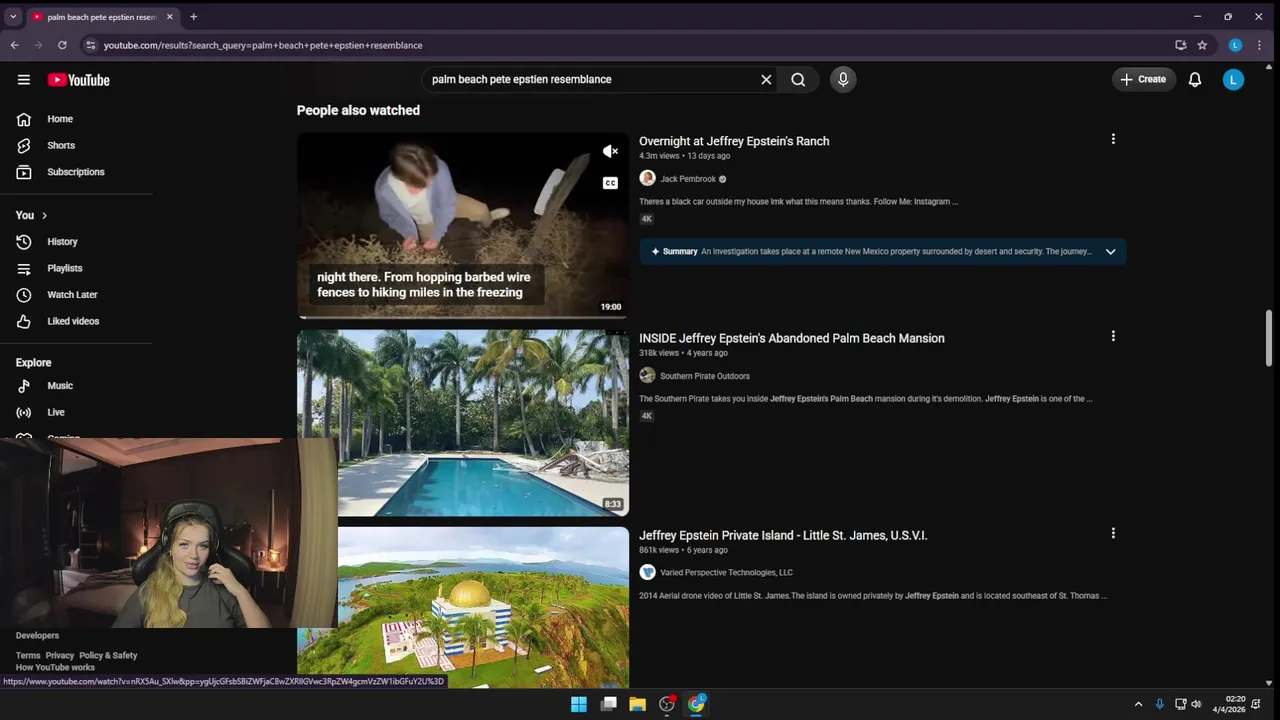
Task: Open INSIDE Jeffrey Epstein's Abandoned Palm Beach Mansion title
Action: [x=792, y=339]
